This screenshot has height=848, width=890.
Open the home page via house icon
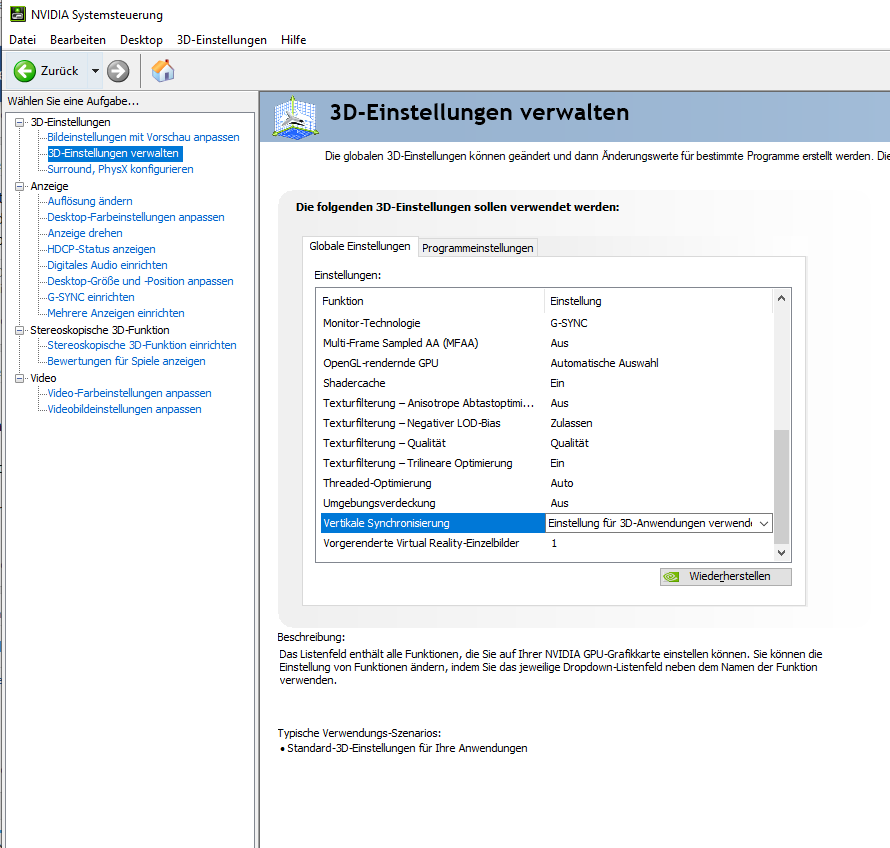(162, 71)
